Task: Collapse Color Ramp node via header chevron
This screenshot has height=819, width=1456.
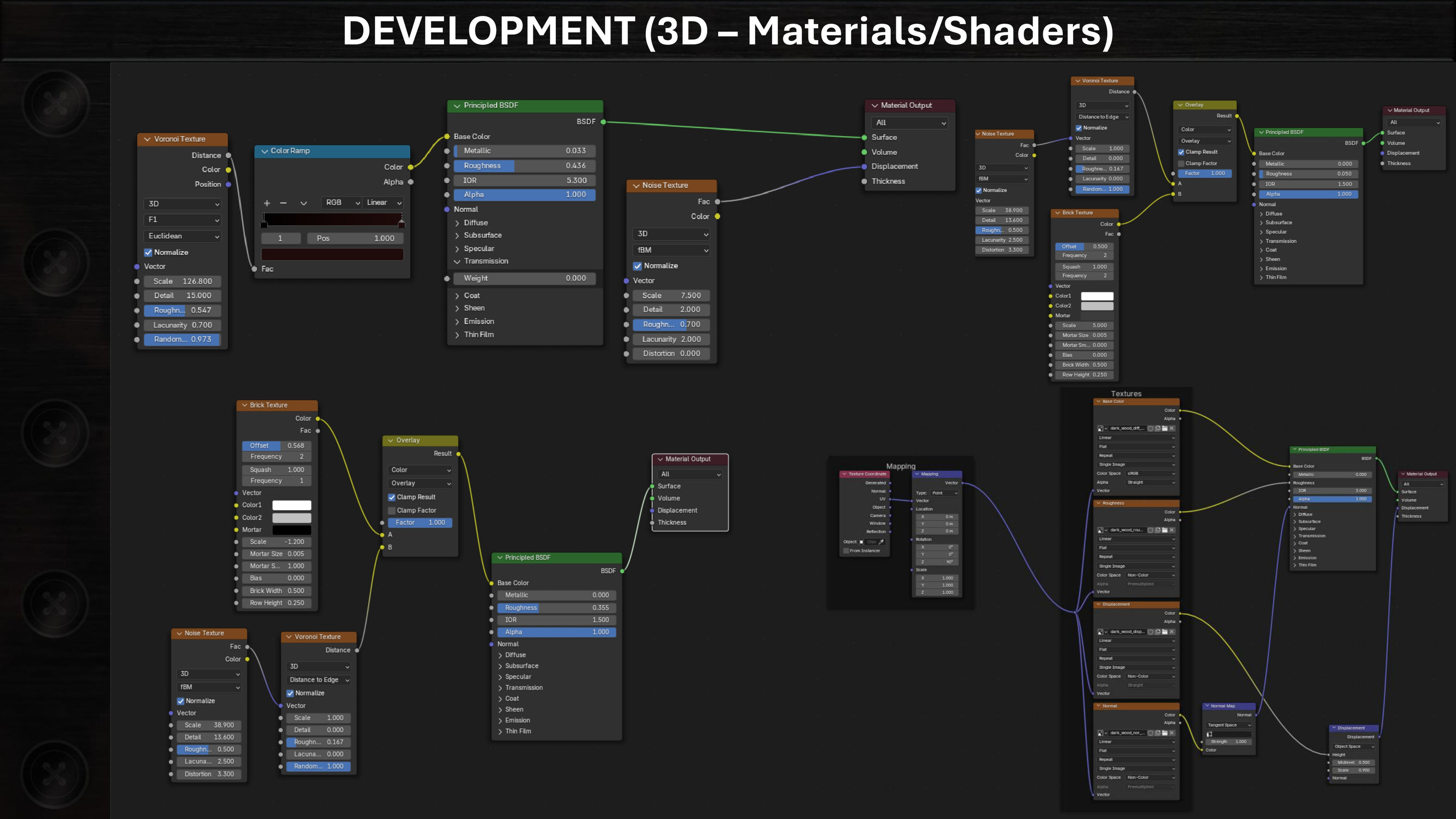Action: [x=265, y=151]
